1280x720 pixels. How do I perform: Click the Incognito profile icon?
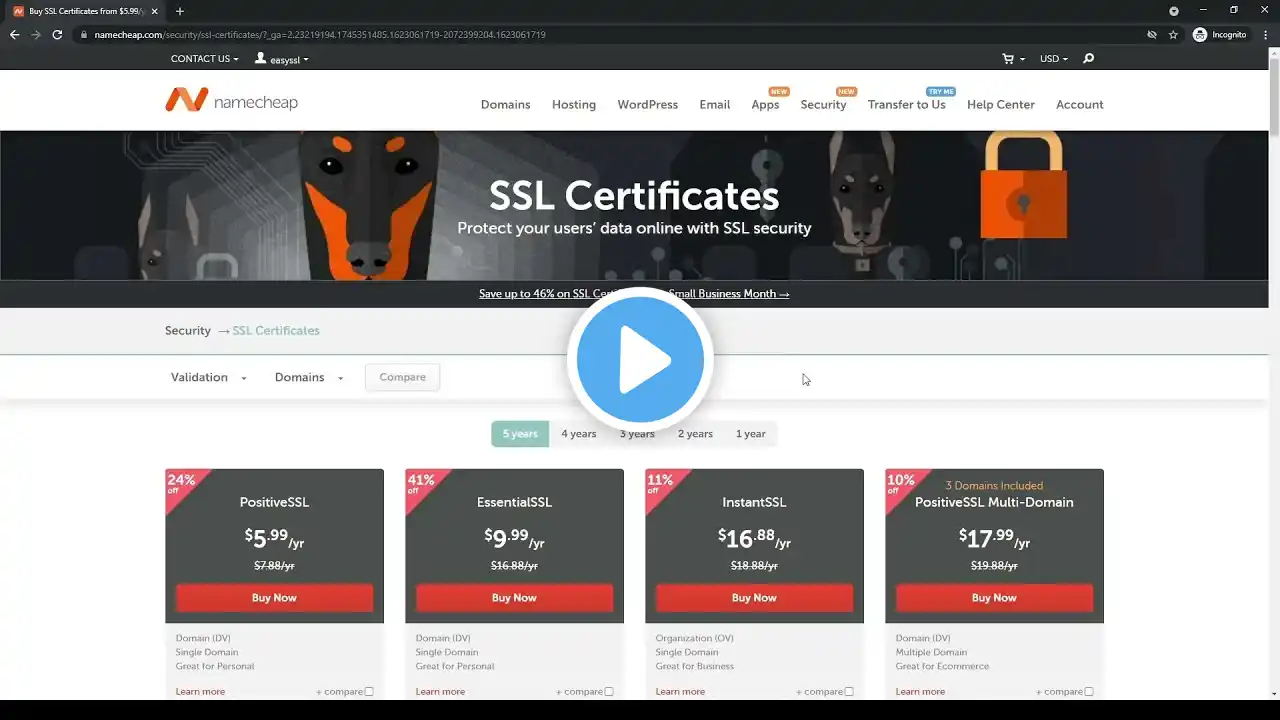pyautogui.click(x=1200, y=34)
